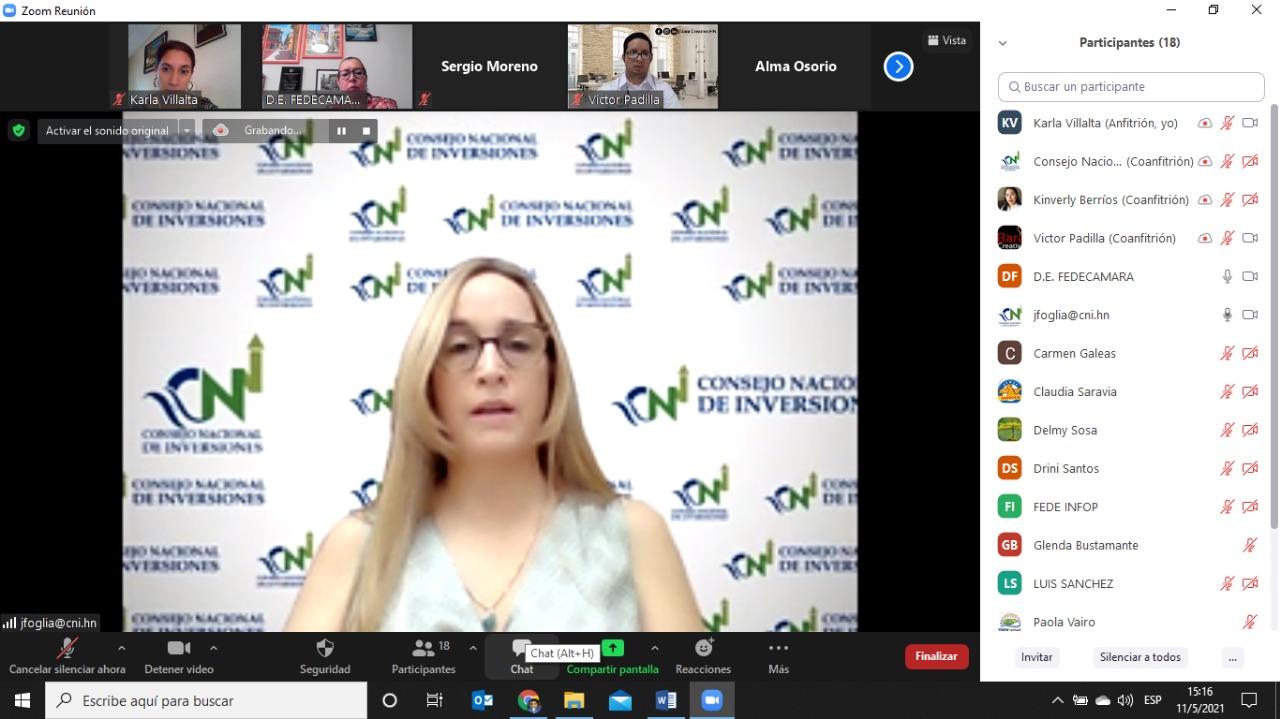The height and width of the screenshot is (719, 1280).
Task: Click Victor Padilla muted microphone icon
Action: tap(1227, 238)
